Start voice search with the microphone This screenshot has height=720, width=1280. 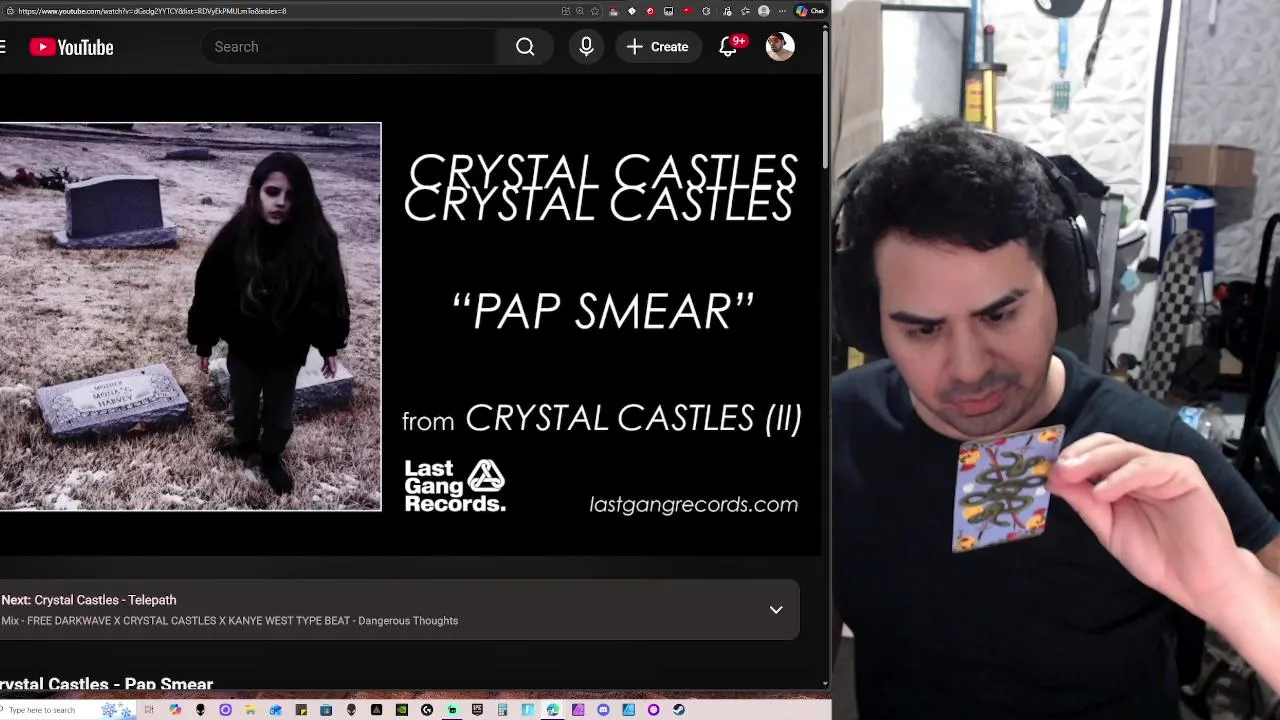pos(586,47)
